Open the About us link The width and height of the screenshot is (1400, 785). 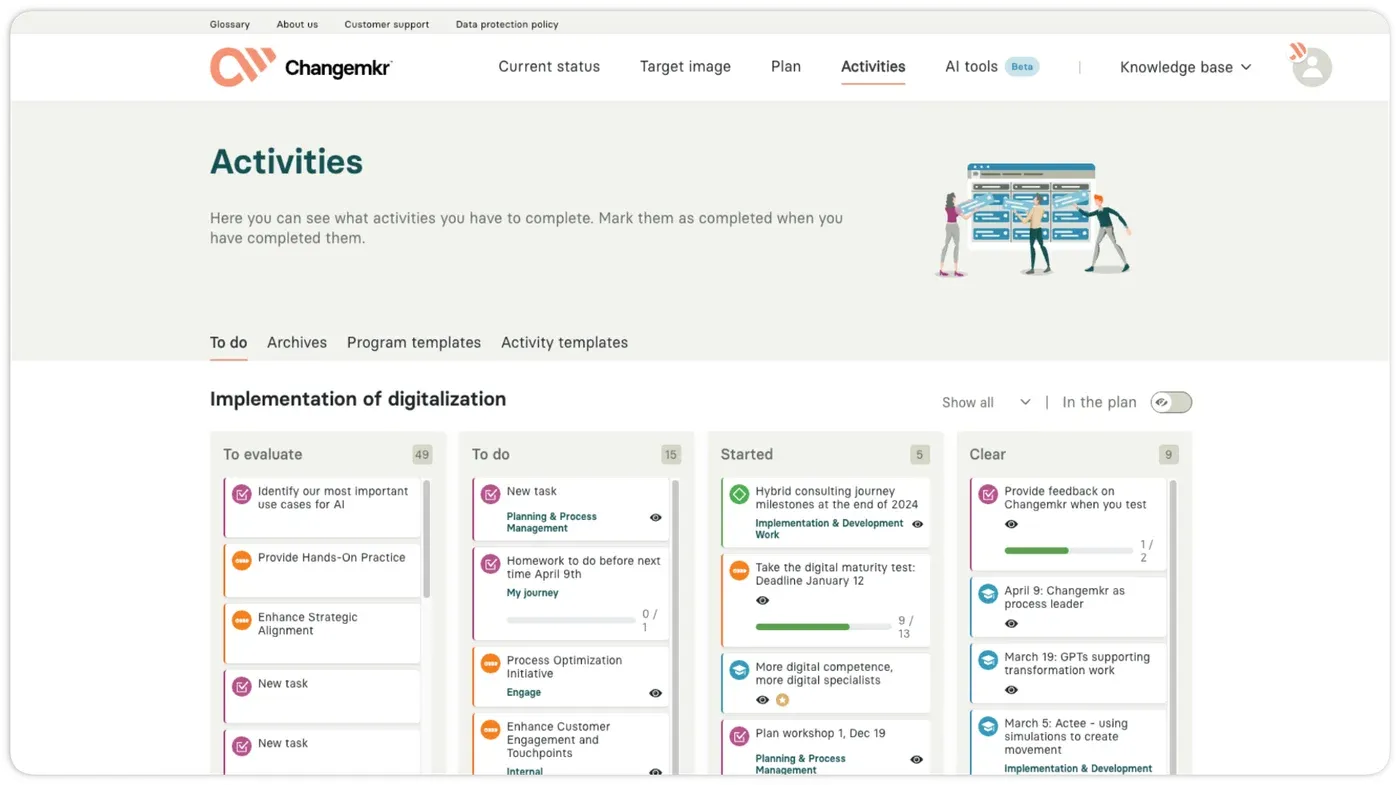[297, 24]
